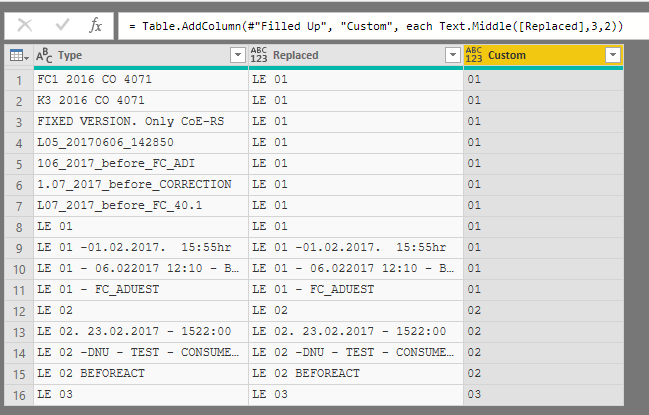Select Type cell 'LE 01 -01.02.2017. 15:55hr'
Viewport: 649px width, 415px height.
pyautogui.click(x=141, y=248)
